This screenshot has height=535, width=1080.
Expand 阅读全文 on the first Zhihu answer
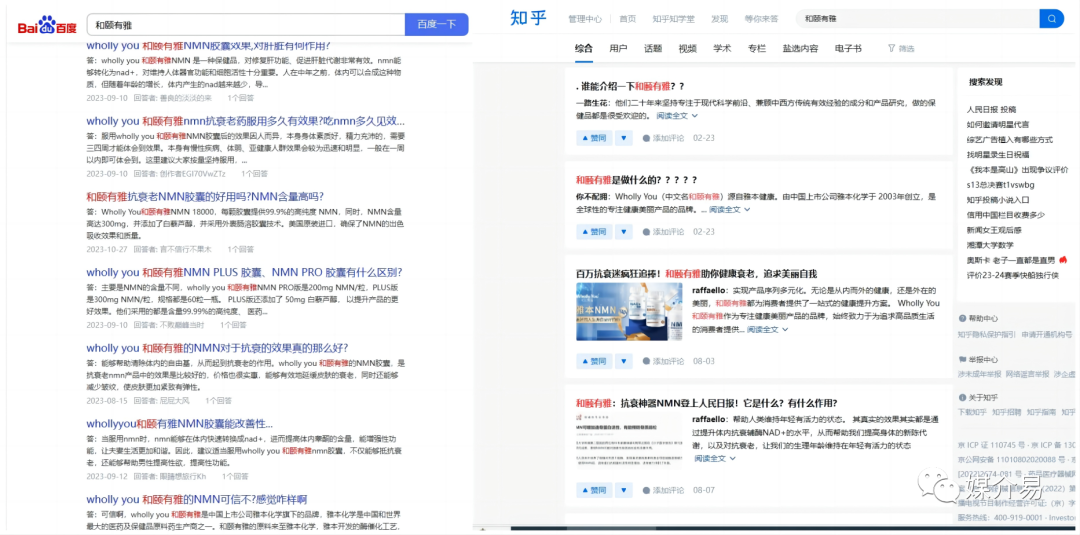click(676, 116)
